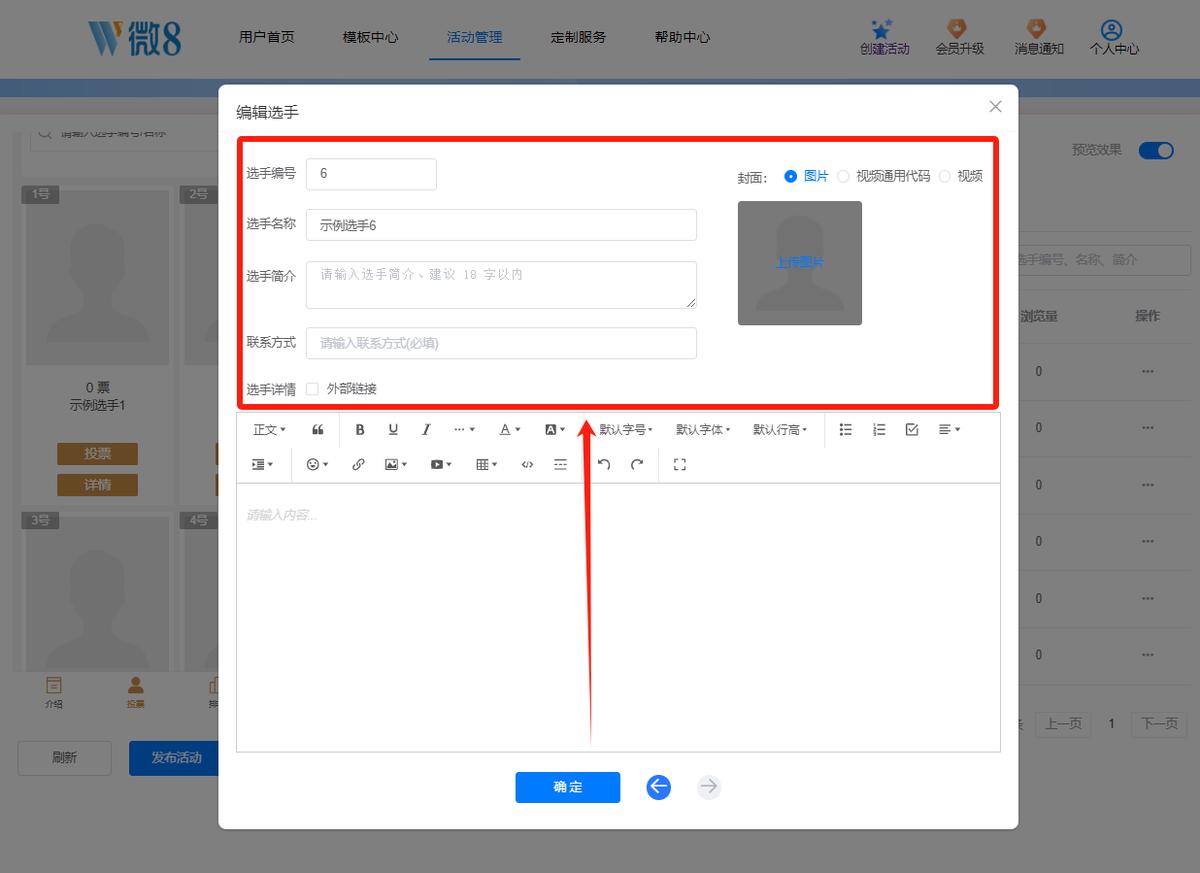Open the text color picker dropdown
This screenshot has width=1200, height=873.
[510, 429]
